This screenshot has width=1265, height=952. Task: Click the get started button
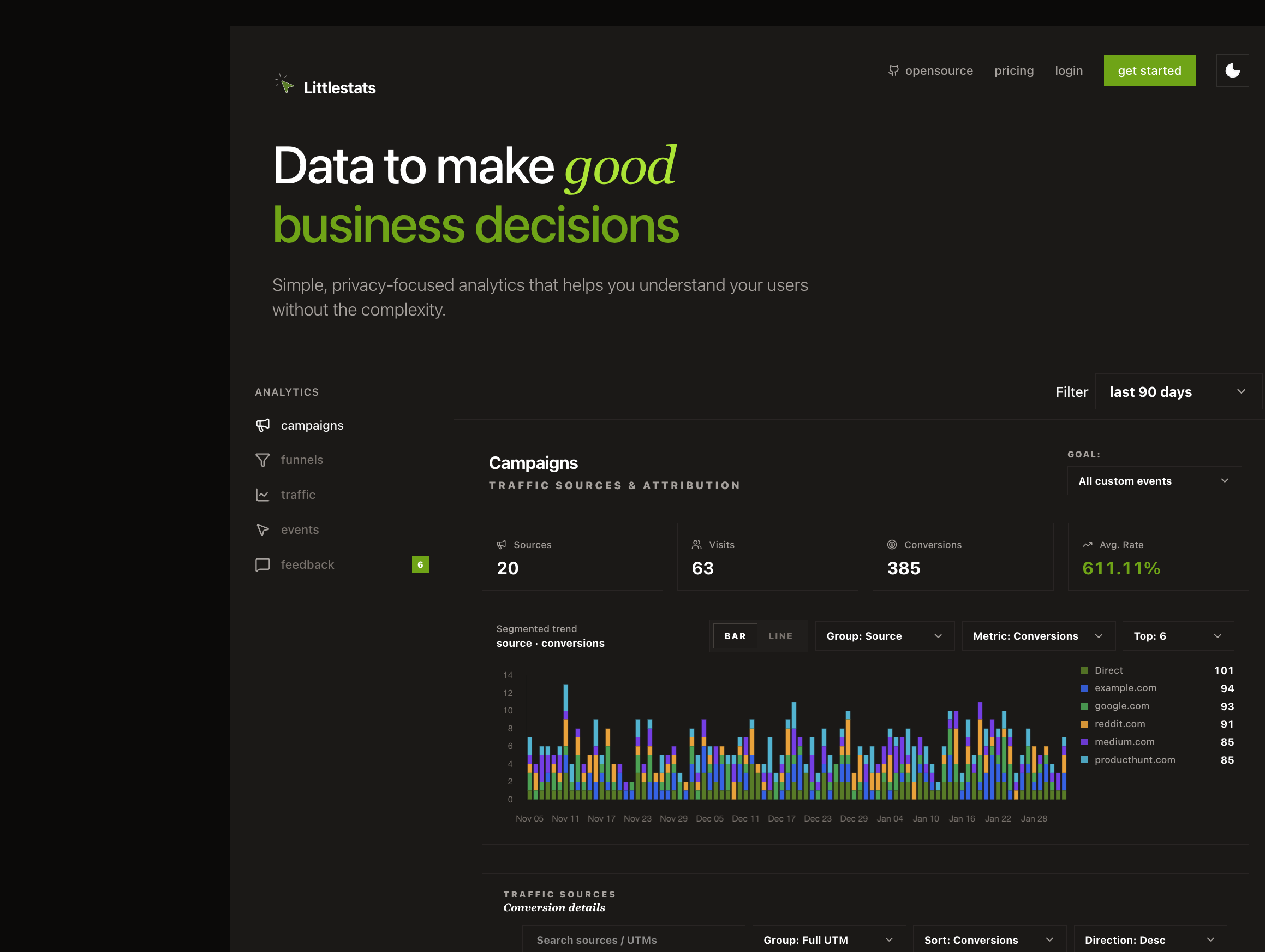coord(1149,70)
